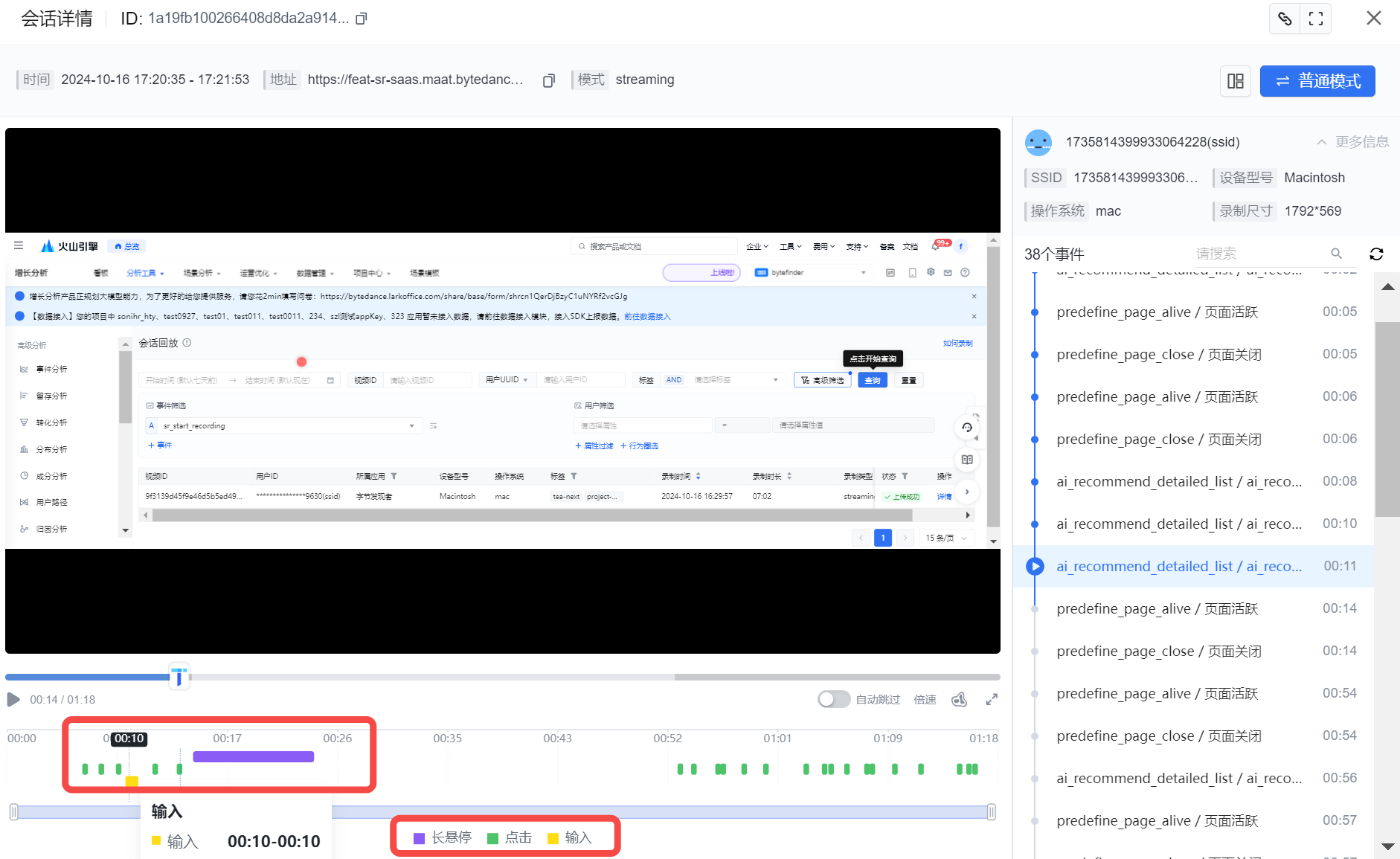This screenshot has height=859, width=1400.
Task: Click 总览 home chip in recording
Action: click(127, 246)
